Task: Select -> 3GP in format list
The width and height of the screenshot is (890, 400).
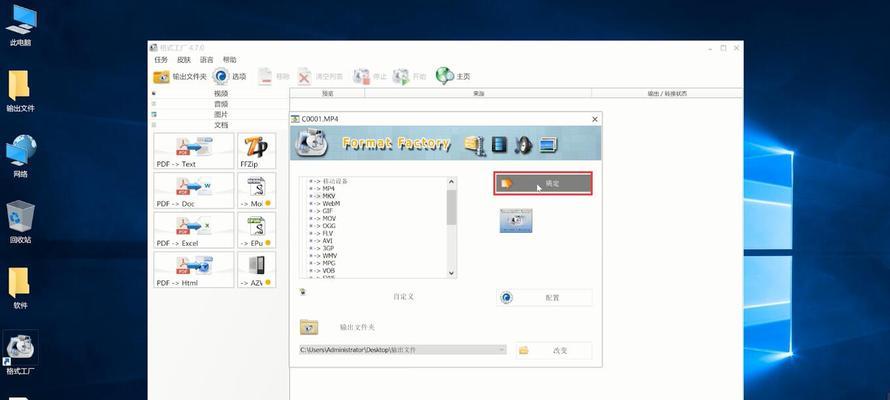Action: coord(322,249)
